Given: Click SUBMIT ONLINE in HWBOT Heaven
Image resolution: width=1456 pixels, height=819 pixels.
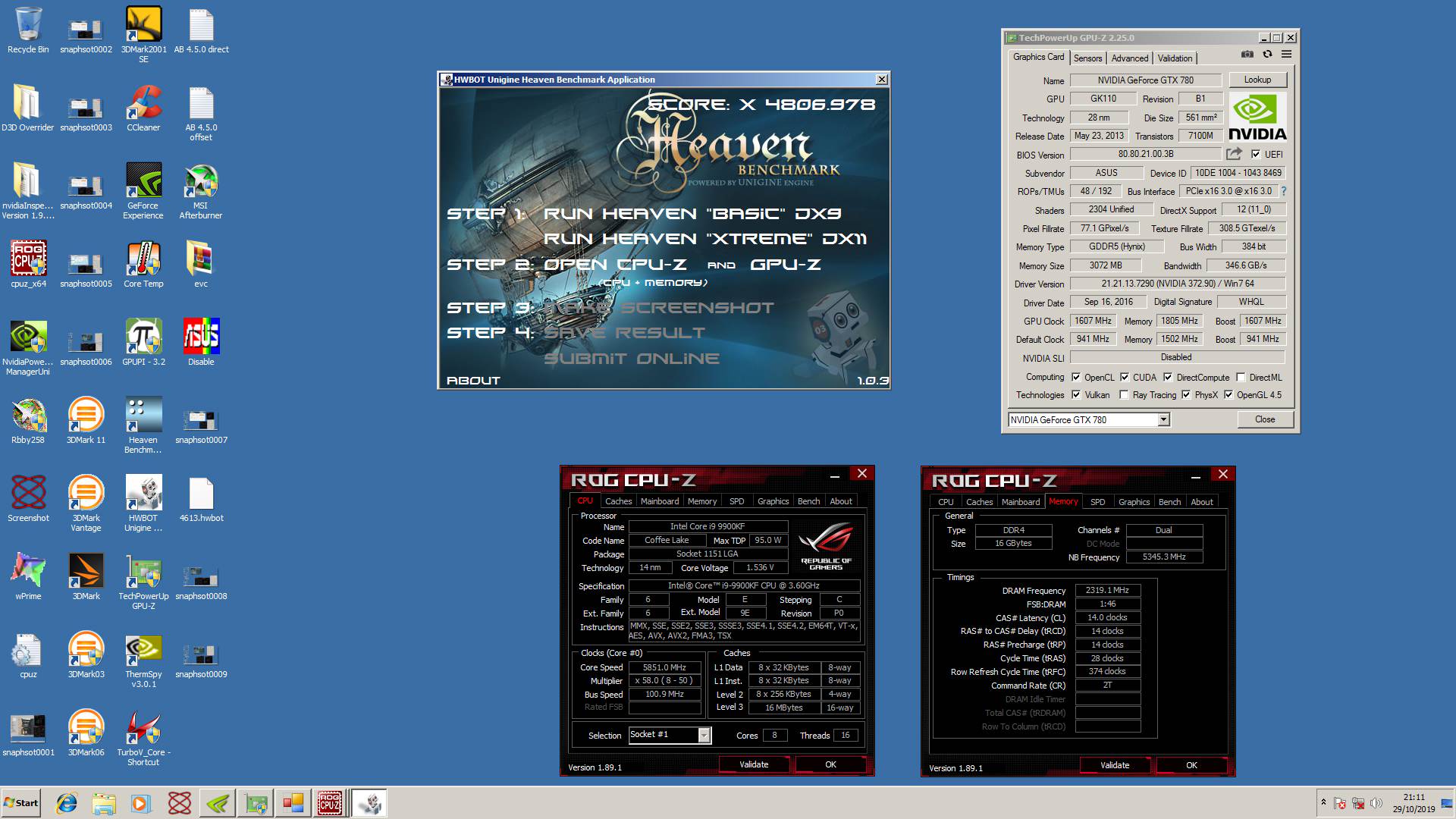Looking at the screenshot, I should pyautogui.click(x=632, y=359).
